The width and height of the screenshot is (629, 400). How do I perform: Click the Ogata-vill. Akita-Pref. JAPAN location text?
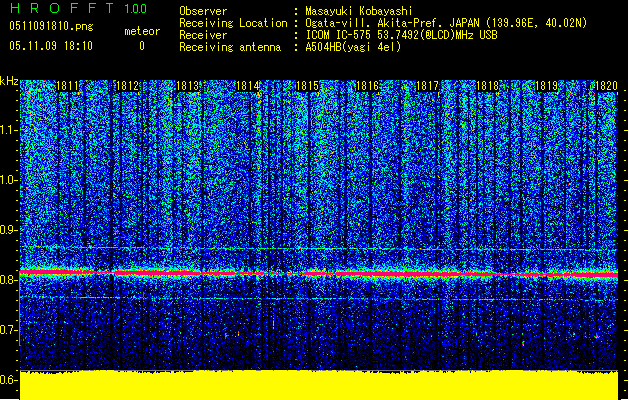446,23
